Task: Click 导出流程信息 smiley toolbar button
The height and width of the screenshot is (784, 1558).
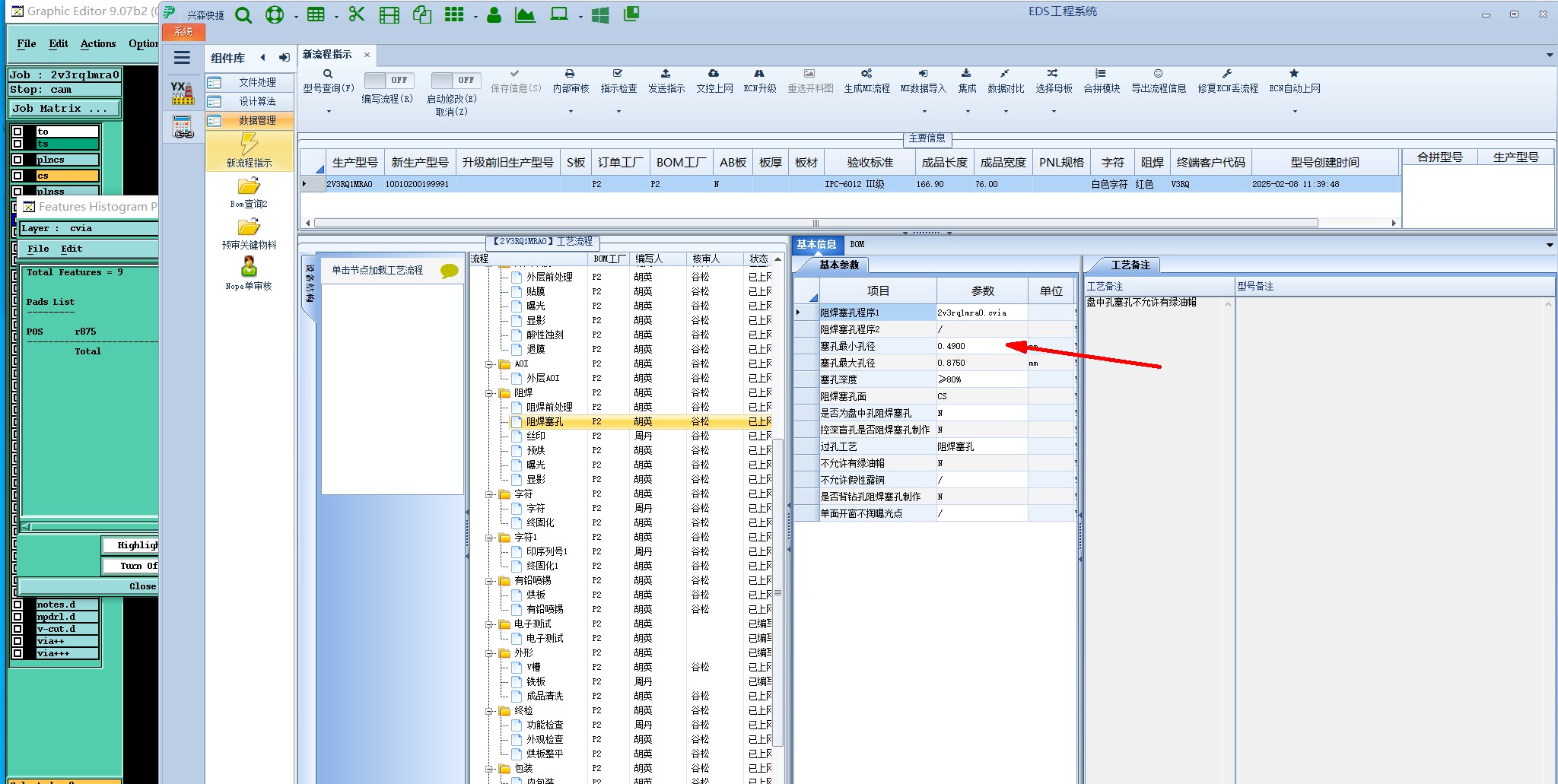Action: coord(1159,81)
